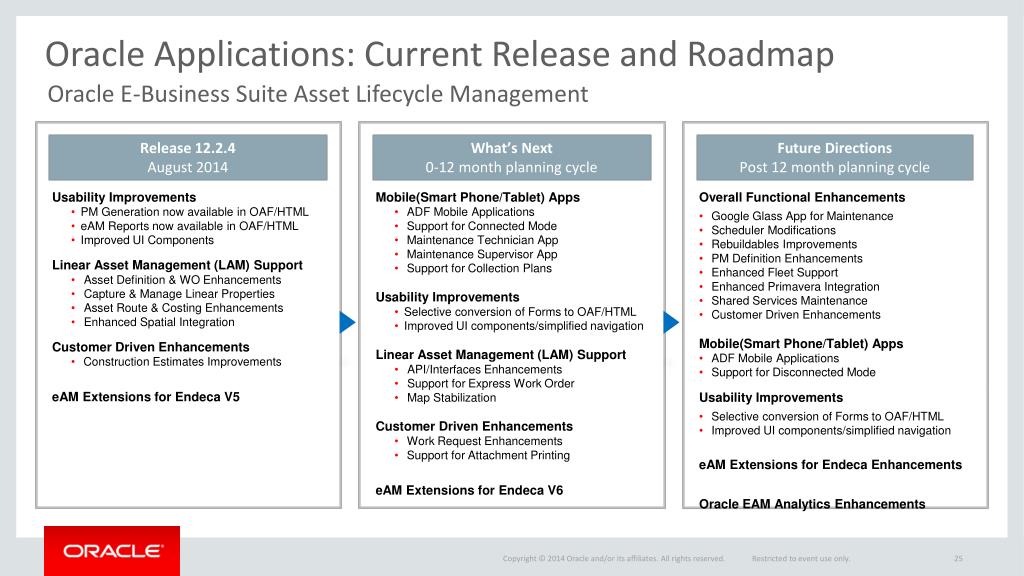Click the Oracle logo
Viewport: 1024px width, 576px height.
point(112,551)
